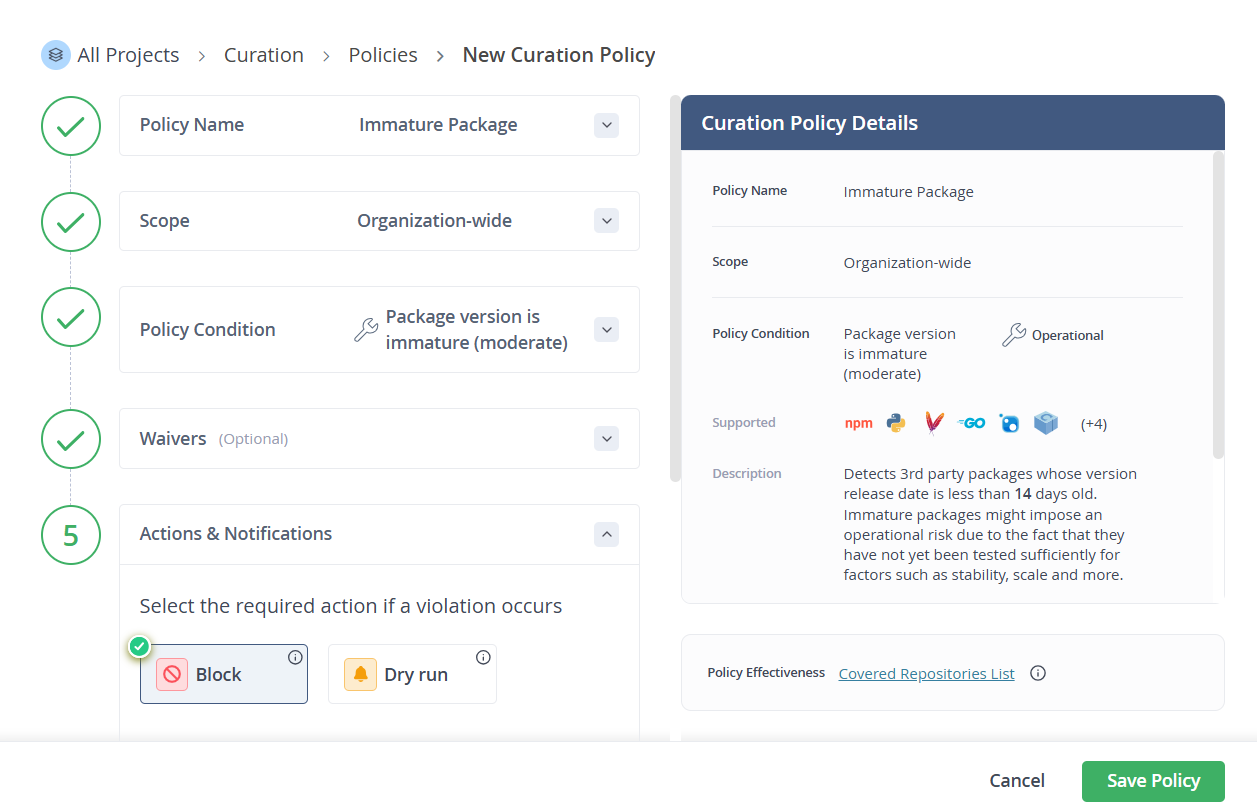This screenshot has height=808, width=1257.
Task: Click the Docker supported package type icon
Action: 1009,423
